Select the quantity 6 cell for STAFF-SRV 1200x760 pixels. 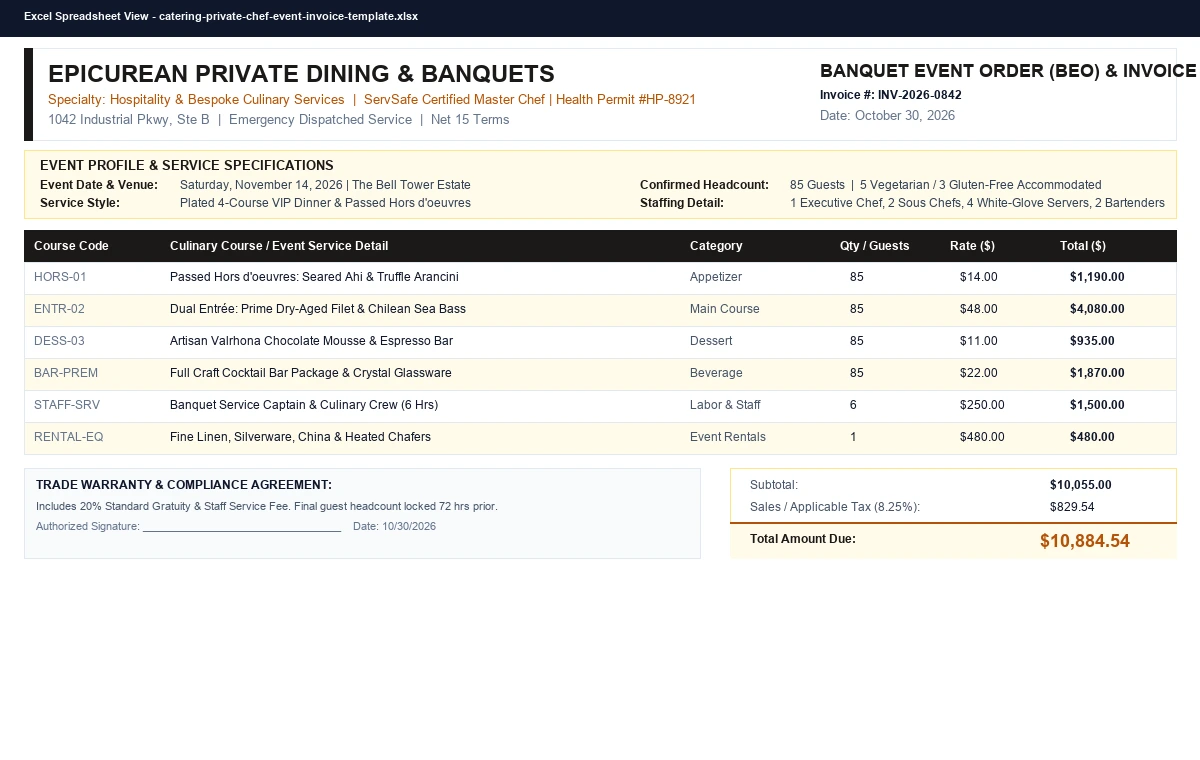(853, 405)
